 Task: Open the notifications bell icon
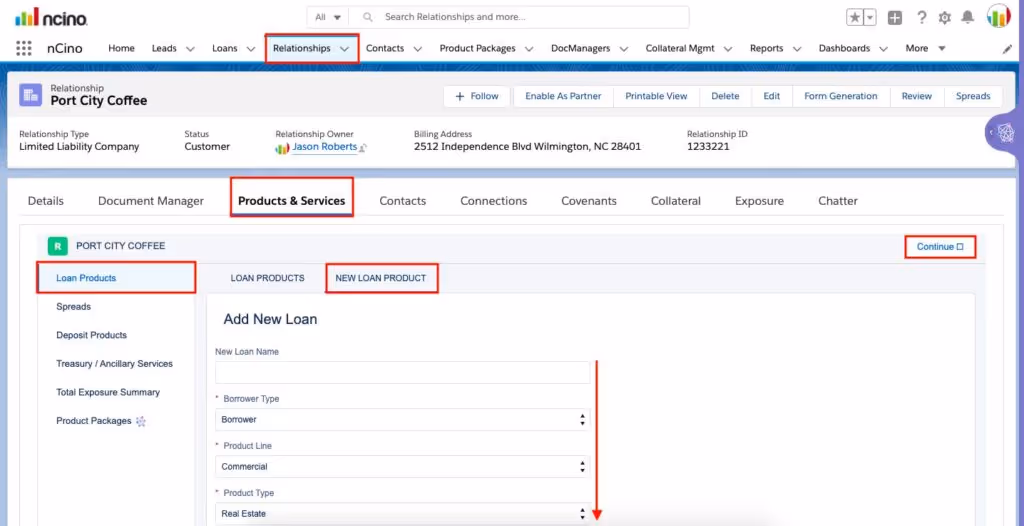tap(968, 18)
